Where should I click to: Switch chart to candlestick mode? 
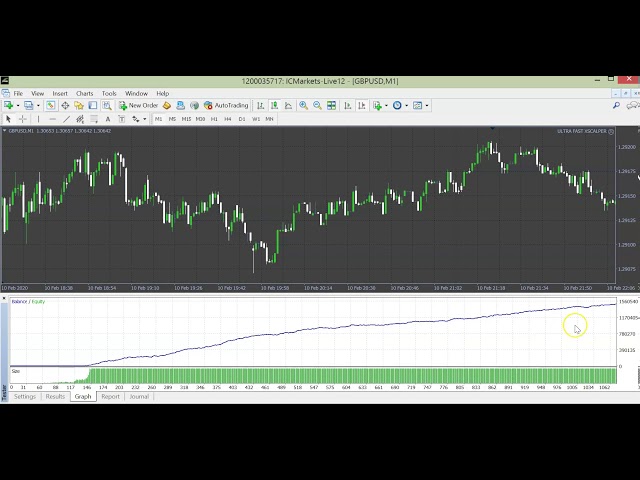pyautogui.click(x=273, y=105)
